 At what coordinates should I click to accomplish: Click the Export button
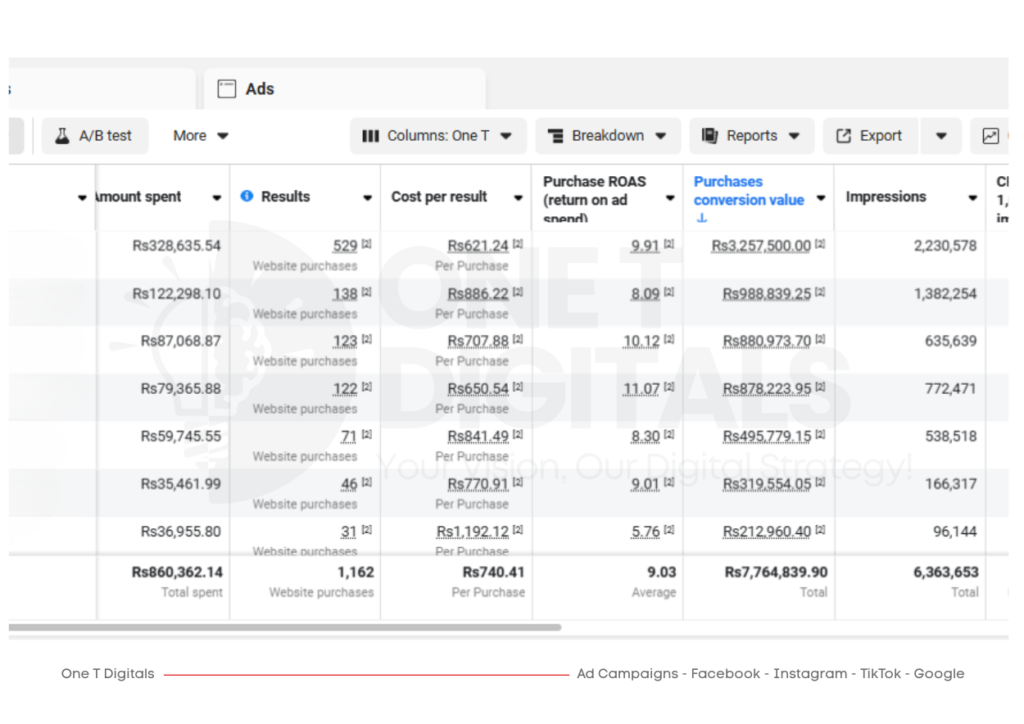pyautogui.click(x=869, y=136)
